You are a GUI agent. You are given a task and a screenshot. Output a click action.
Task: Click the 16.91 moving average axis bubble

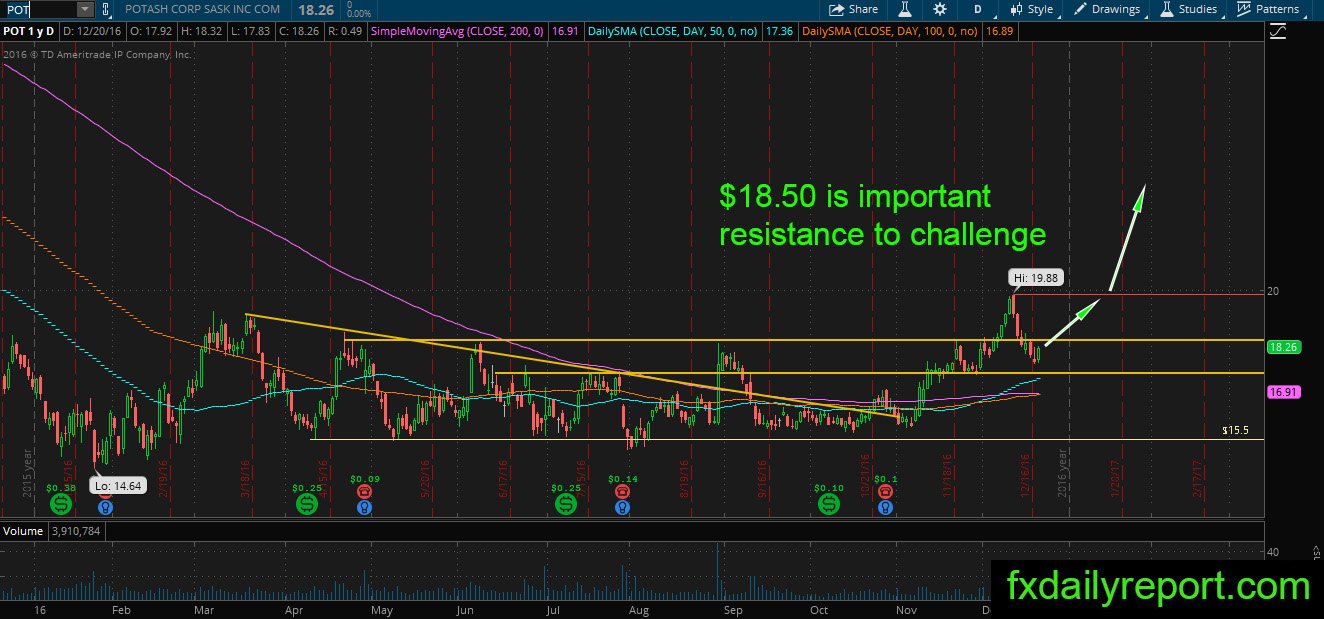1282,392
